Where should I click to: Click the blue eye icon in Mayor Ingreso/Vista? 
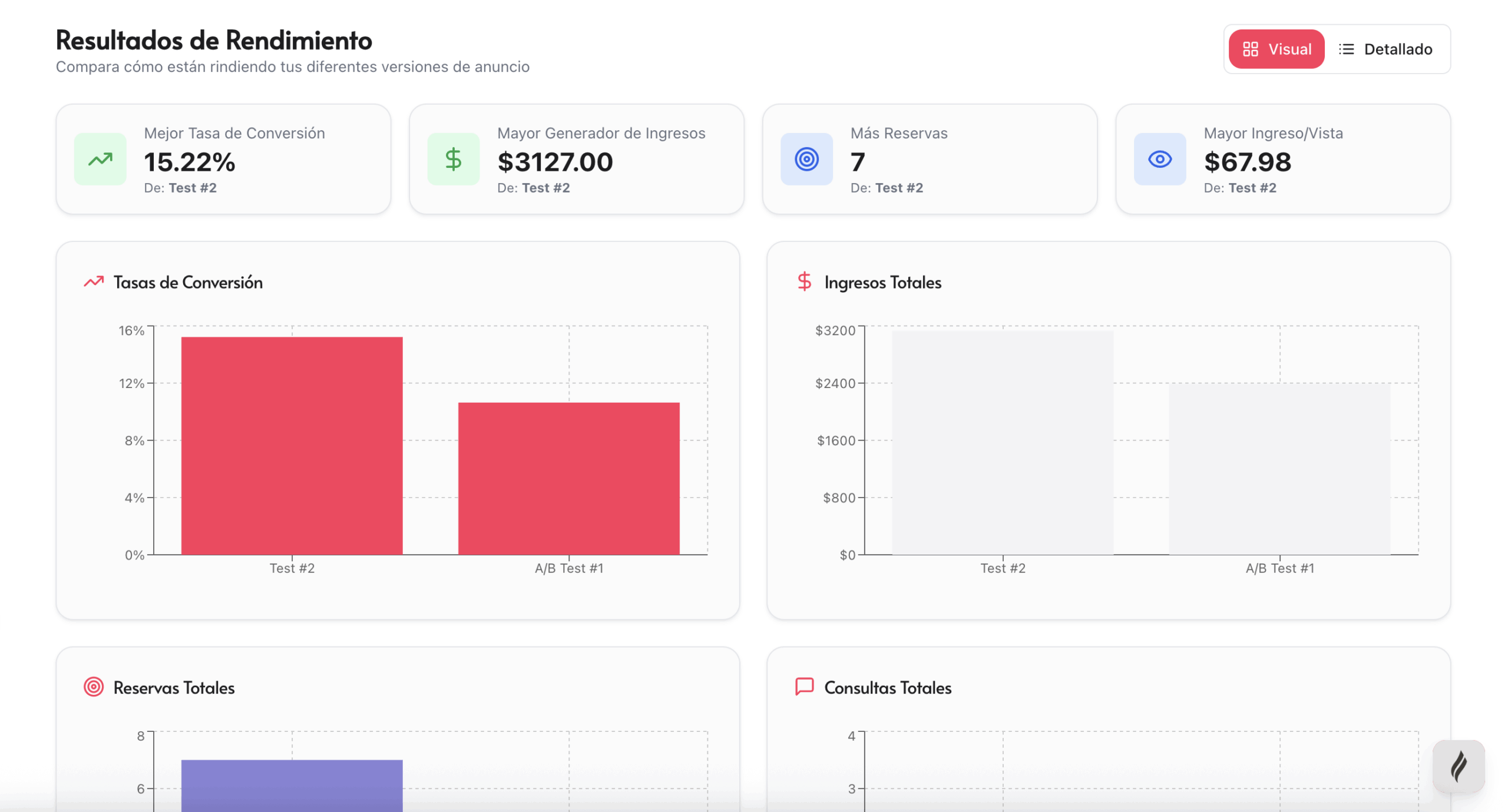1159,159
